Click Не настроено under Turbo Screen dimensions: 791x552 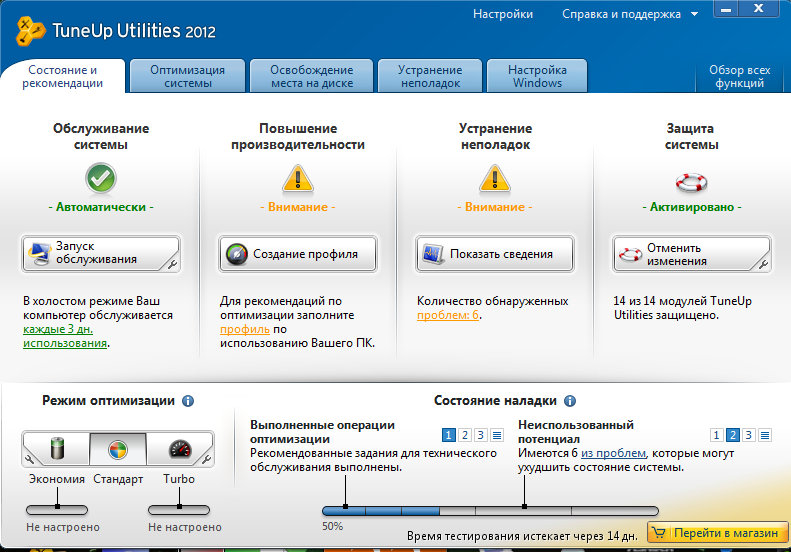tap(185, 527)
